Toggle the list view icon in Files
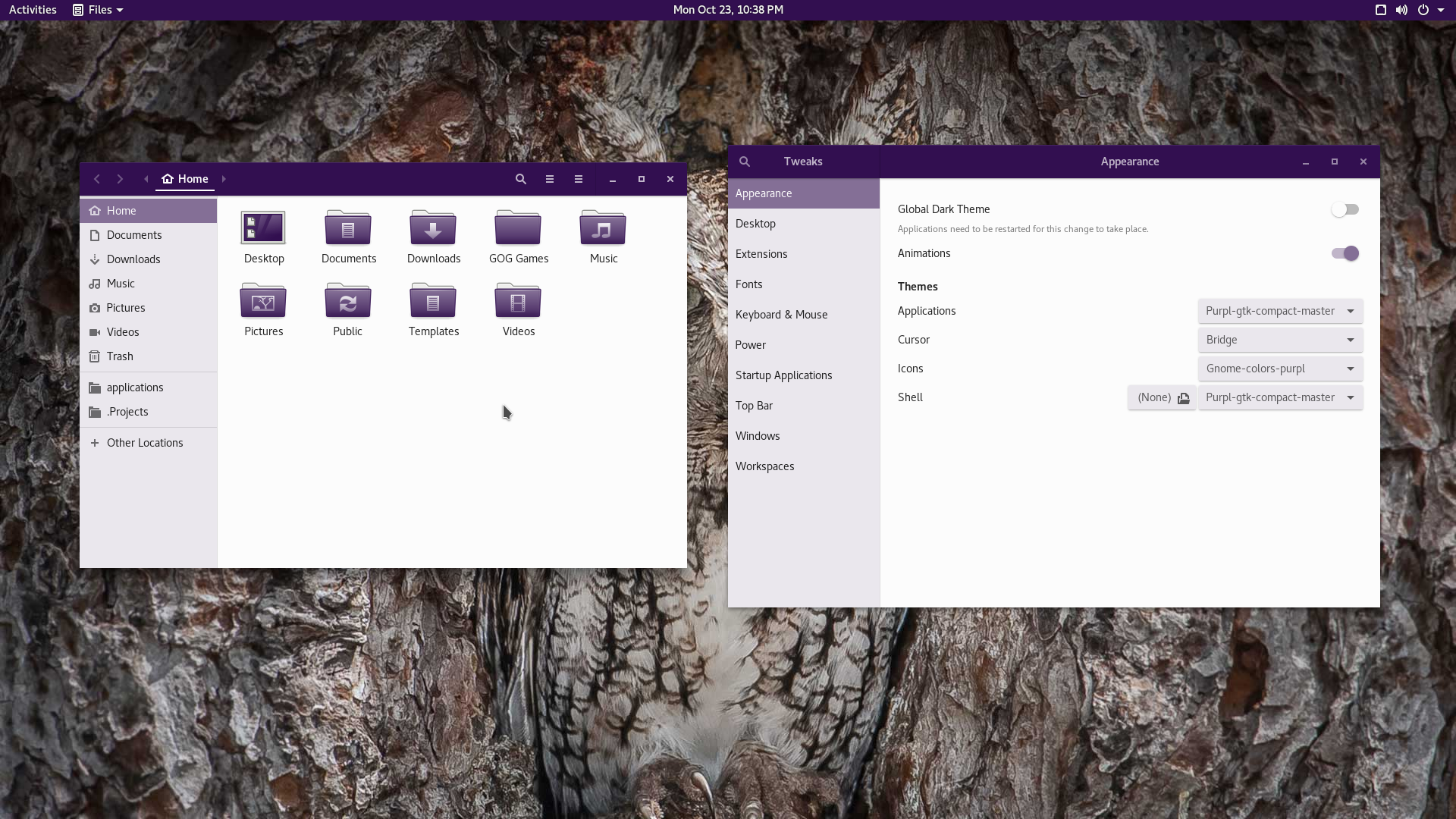This screenshot has width=1456, height=819. pyautogui.click(x=550, y=179)
